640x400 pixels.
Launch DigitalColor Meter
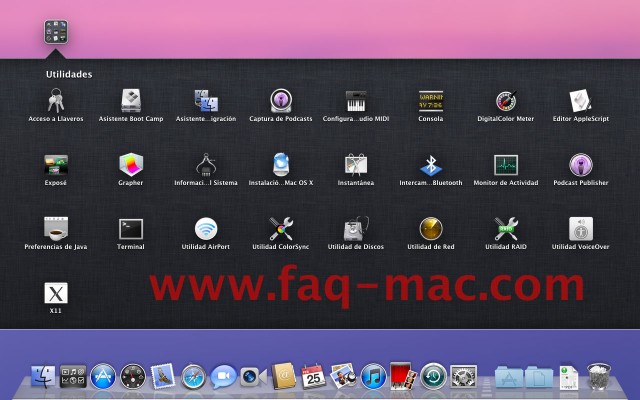pyautogui.click(x=506, y=101)
